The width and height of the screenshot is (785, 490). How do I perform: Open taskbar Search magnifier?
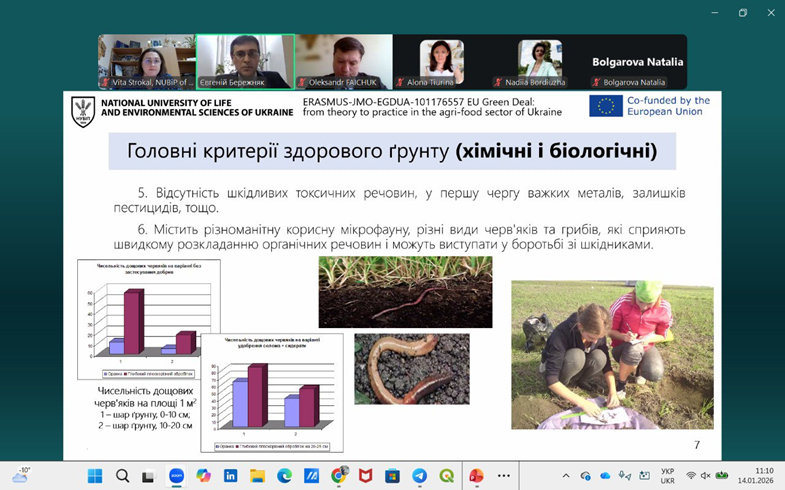122,475
